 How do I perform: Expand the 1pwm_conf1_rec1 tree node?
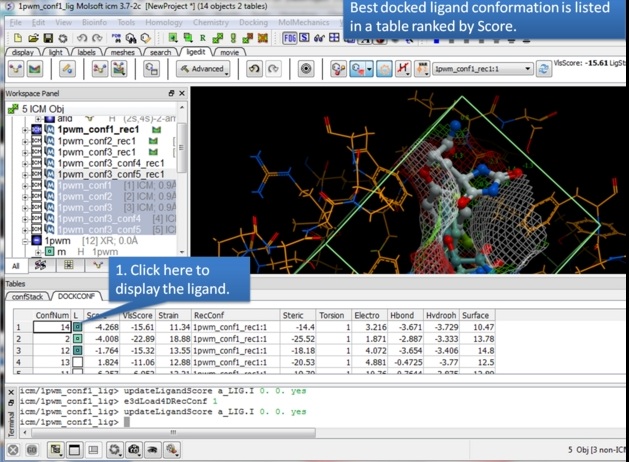click(x=26, y=130)
